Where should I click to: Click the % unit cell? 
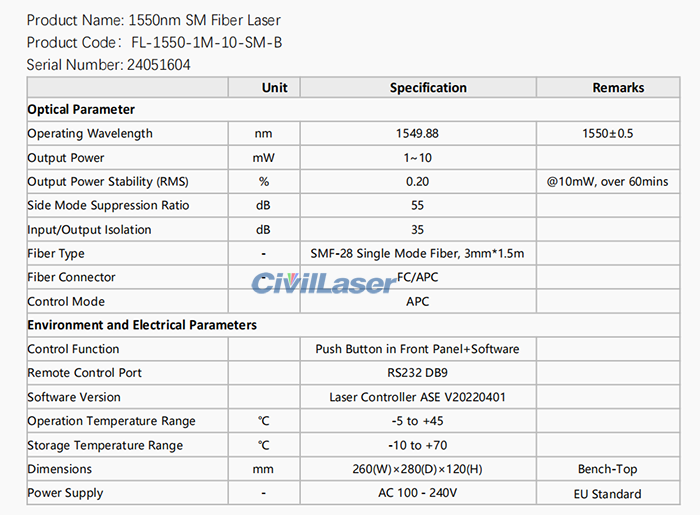[x=263, y=182]
